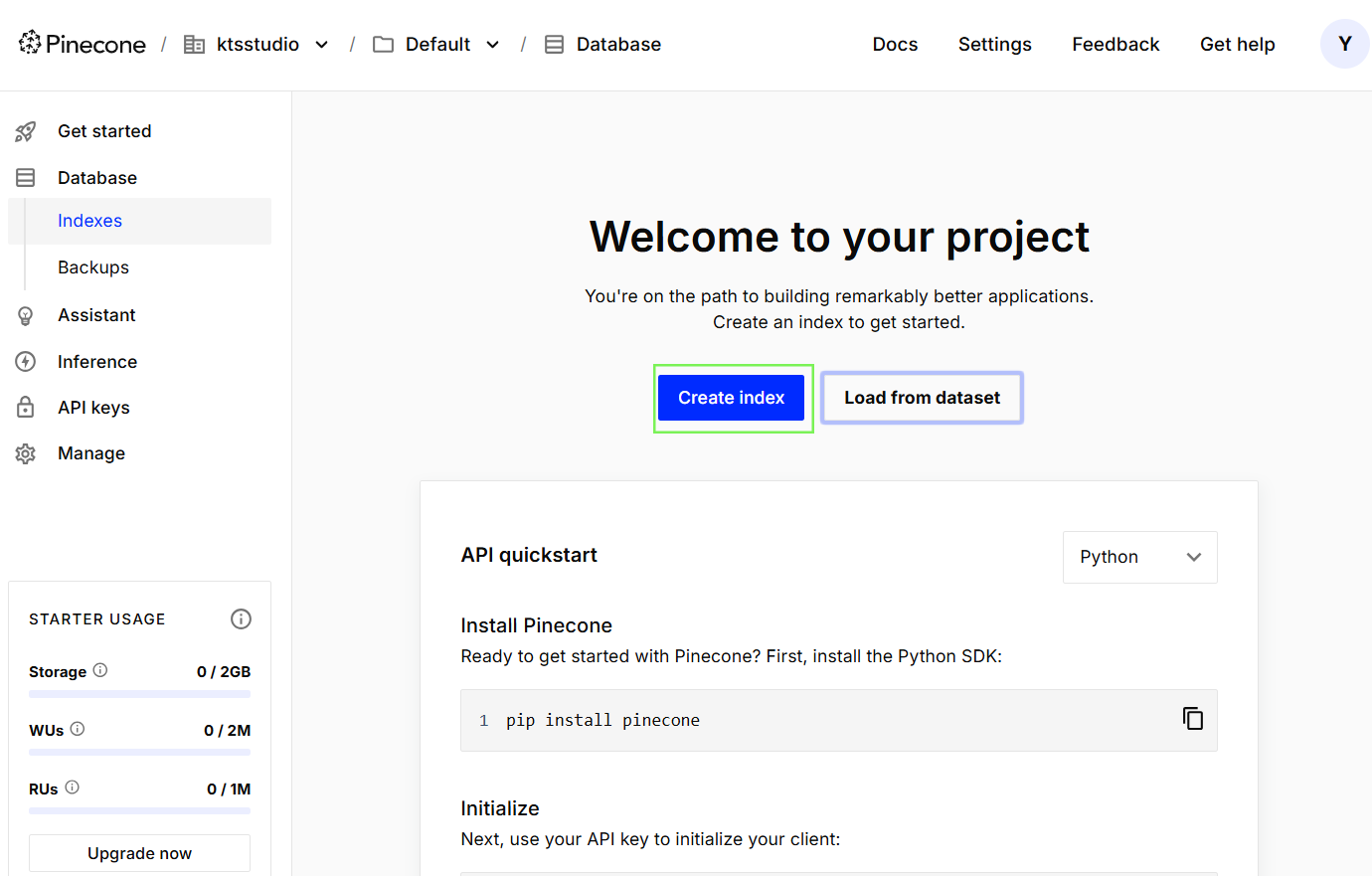Viewport: 1372px width, 876px height.
Task: Click the Storage usage progress bar
Action: 139,694
